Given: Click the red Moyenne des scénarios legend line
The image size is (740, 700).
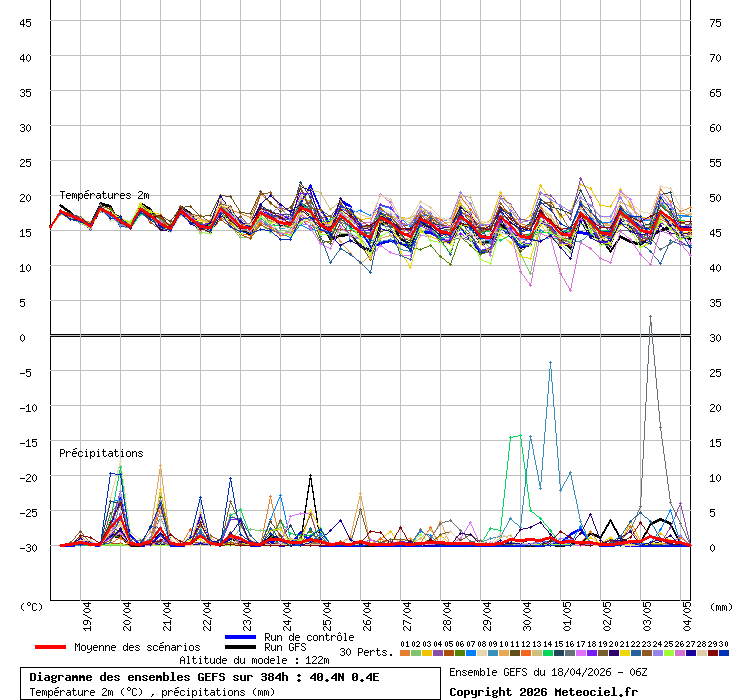Looking at the screenshot, I should [65, 647].
